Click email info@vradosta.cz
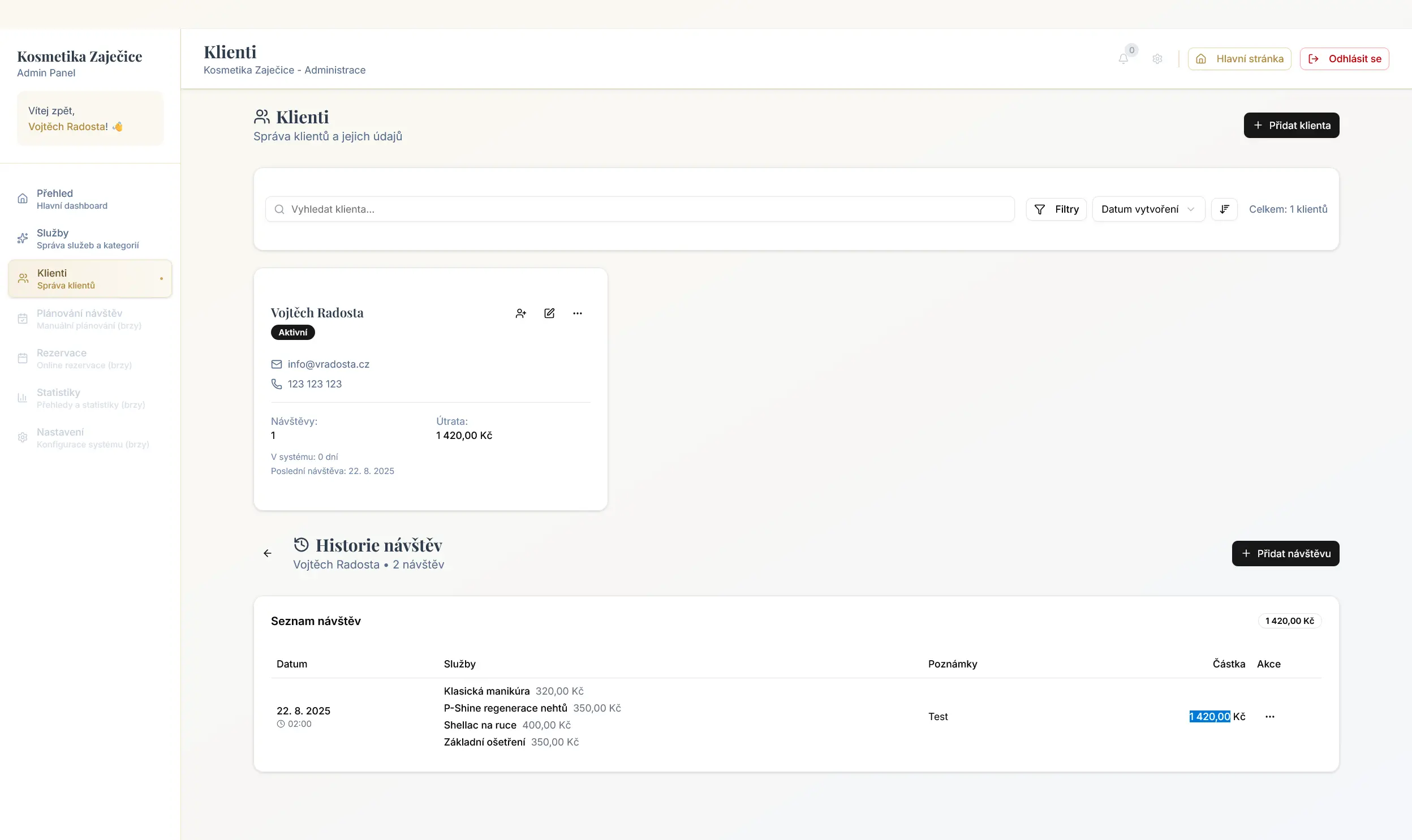1412x840 pixels. pos(328,364)
